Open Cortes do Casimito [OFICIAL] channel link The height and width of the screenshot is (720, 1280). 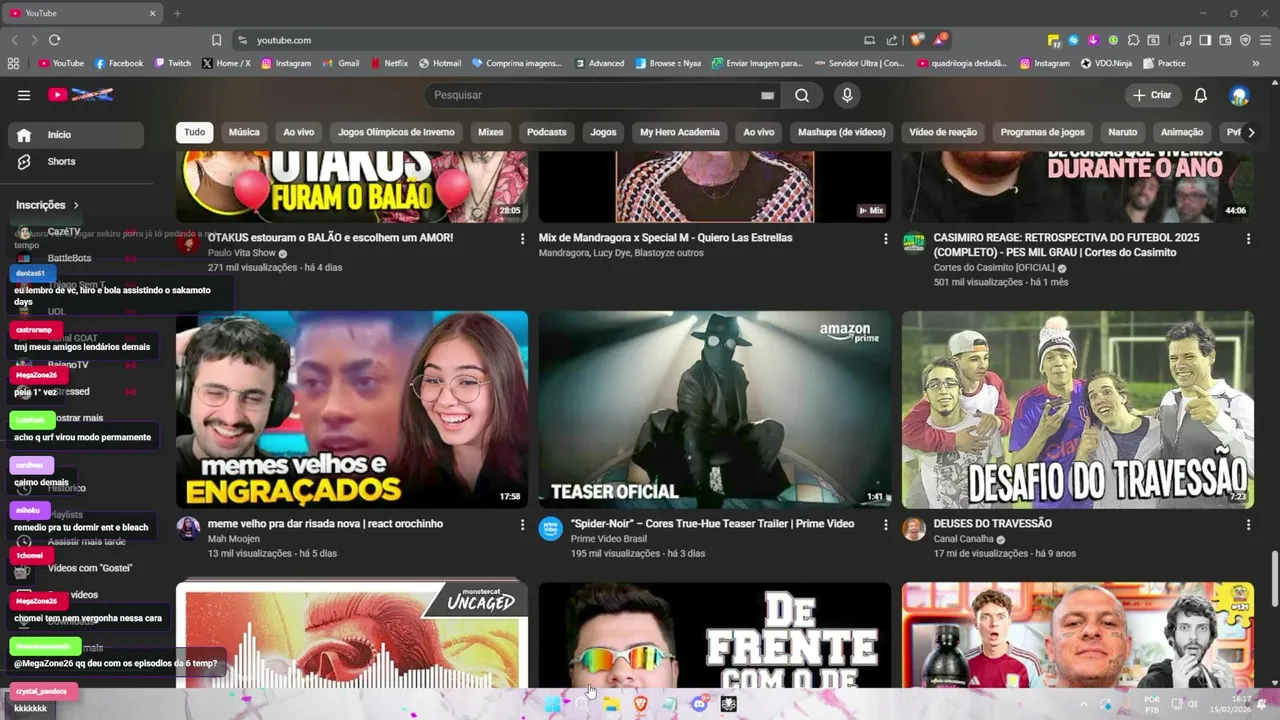(996, 268)
